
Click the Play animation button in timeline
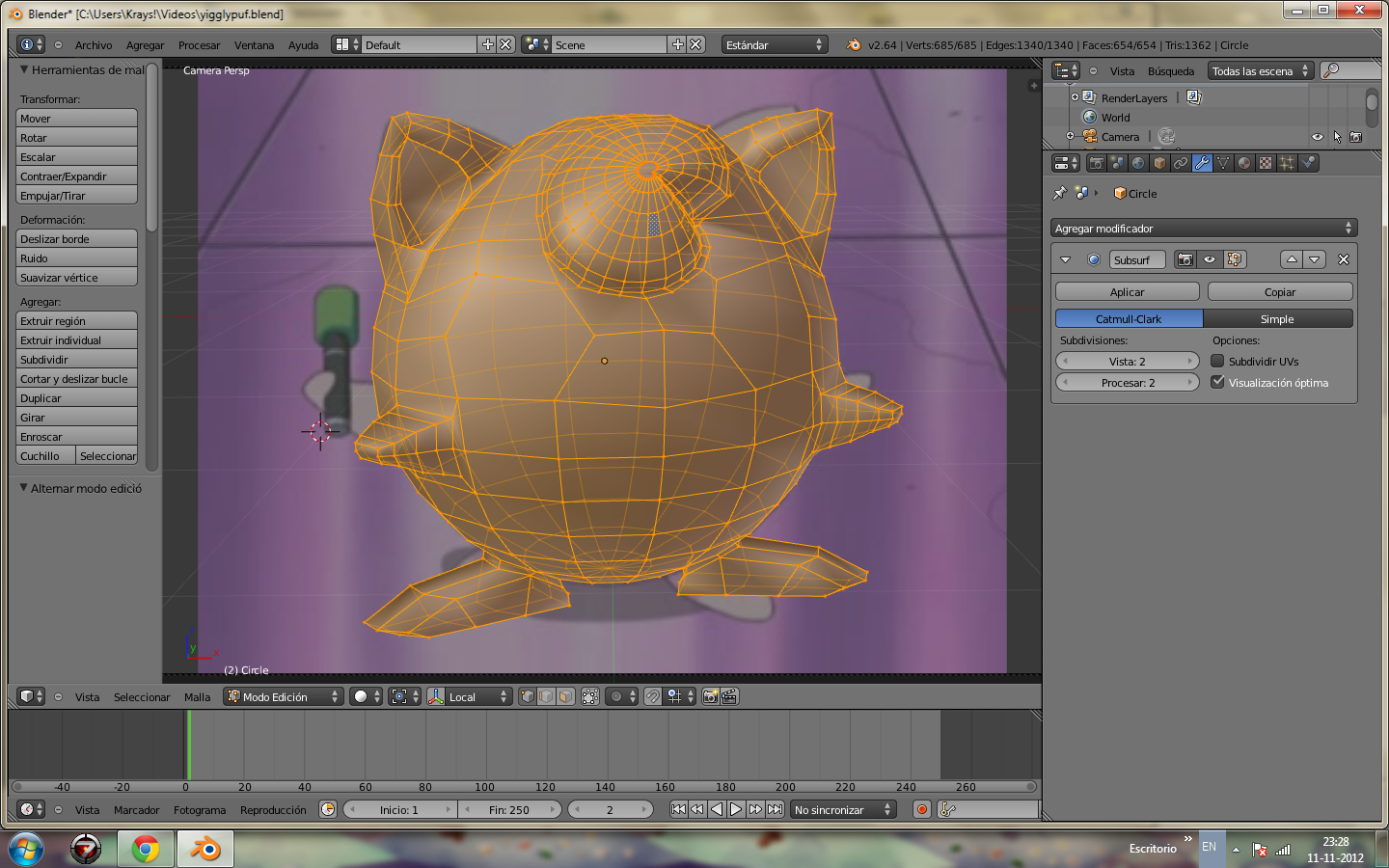click(735, 809)
